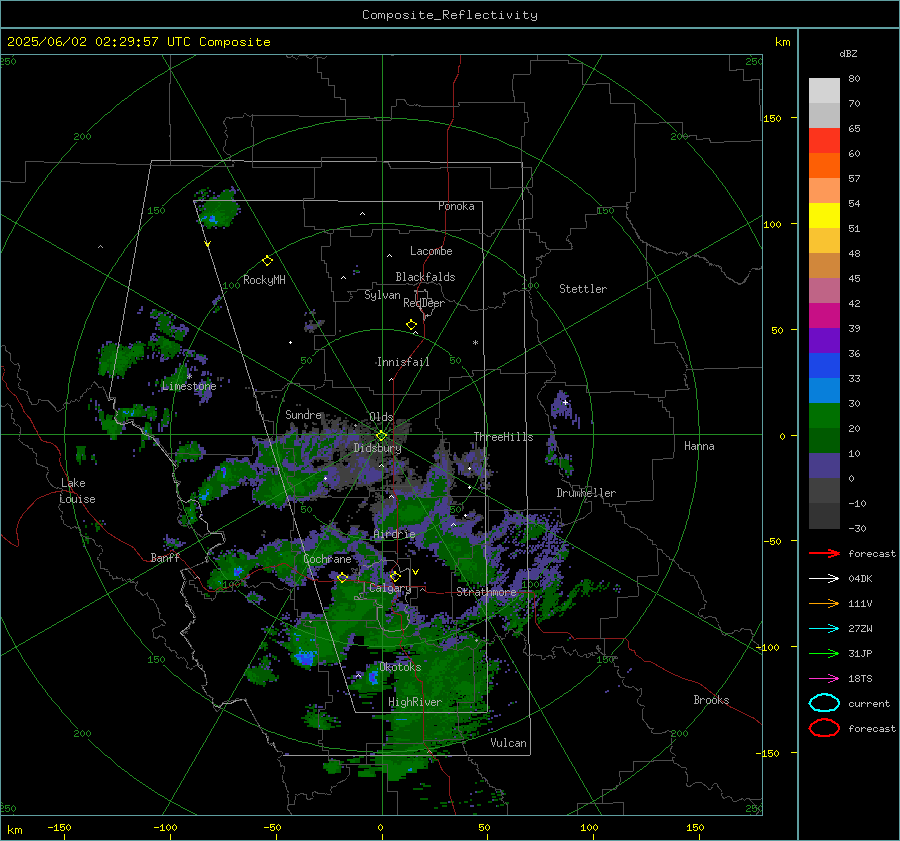Click the Lacombe label on the map
Viewport: 900px width, 841px height.
[x=431, y=251]
